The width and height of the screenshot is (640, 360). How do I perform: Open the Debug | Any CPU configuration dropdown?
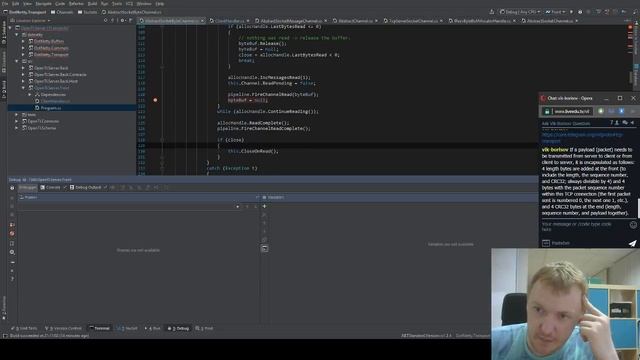[520, 12]
